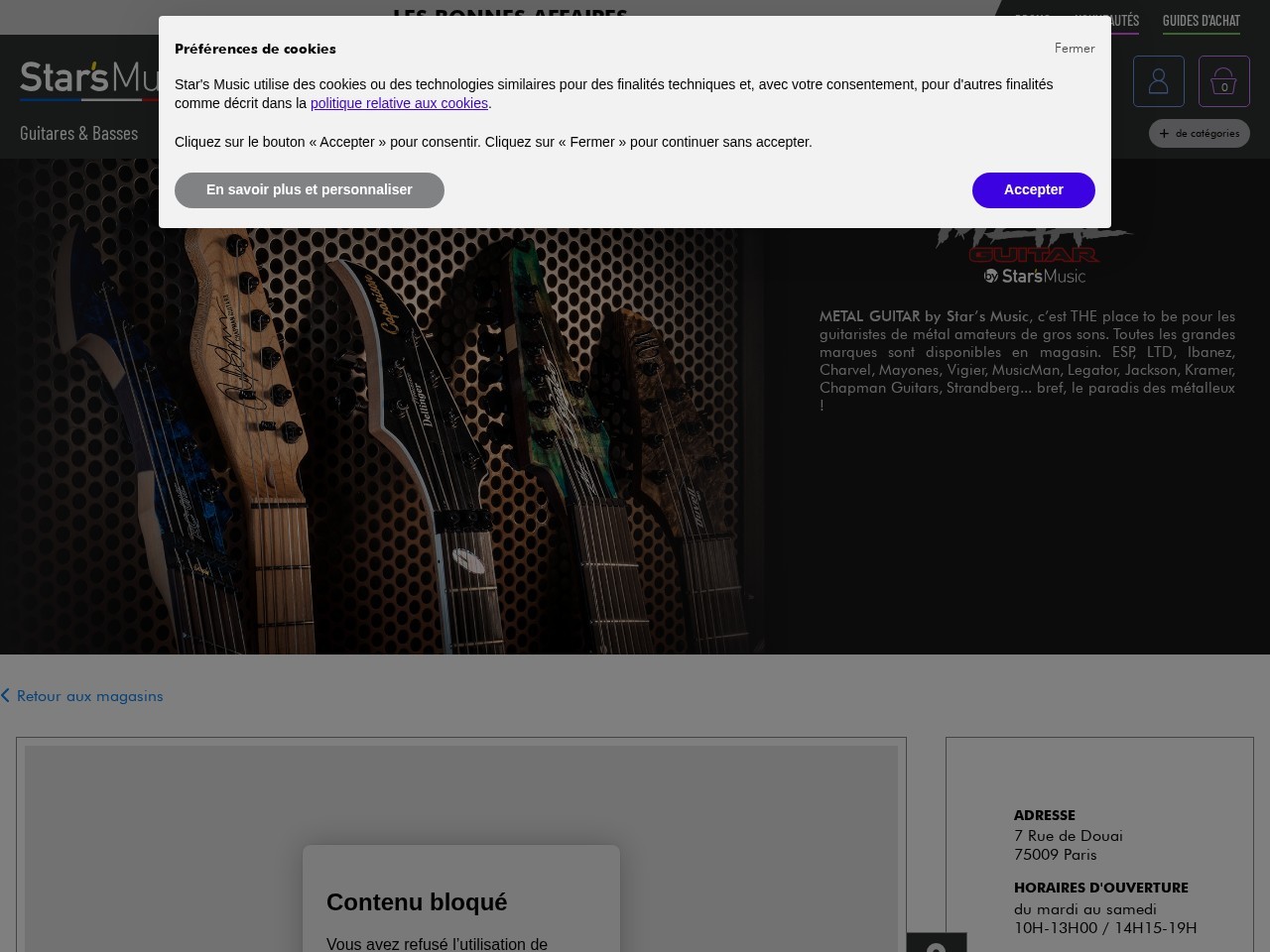
Task: Open 'En savoir plus et personnaliser'
Action: (x=310, y=189)
